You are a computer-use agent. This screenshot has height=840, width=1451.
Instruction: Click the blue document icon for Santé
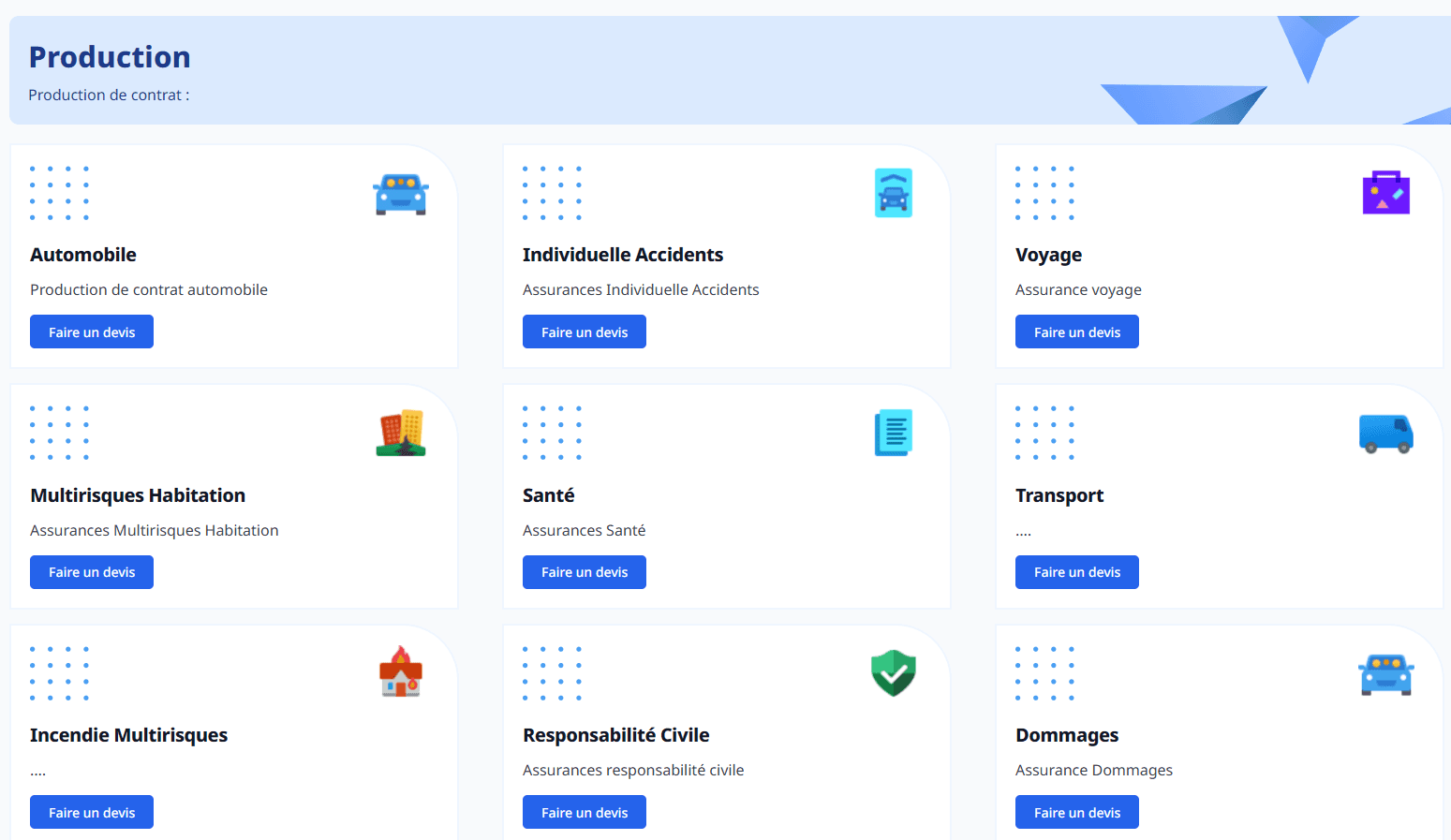click(893, 434)
